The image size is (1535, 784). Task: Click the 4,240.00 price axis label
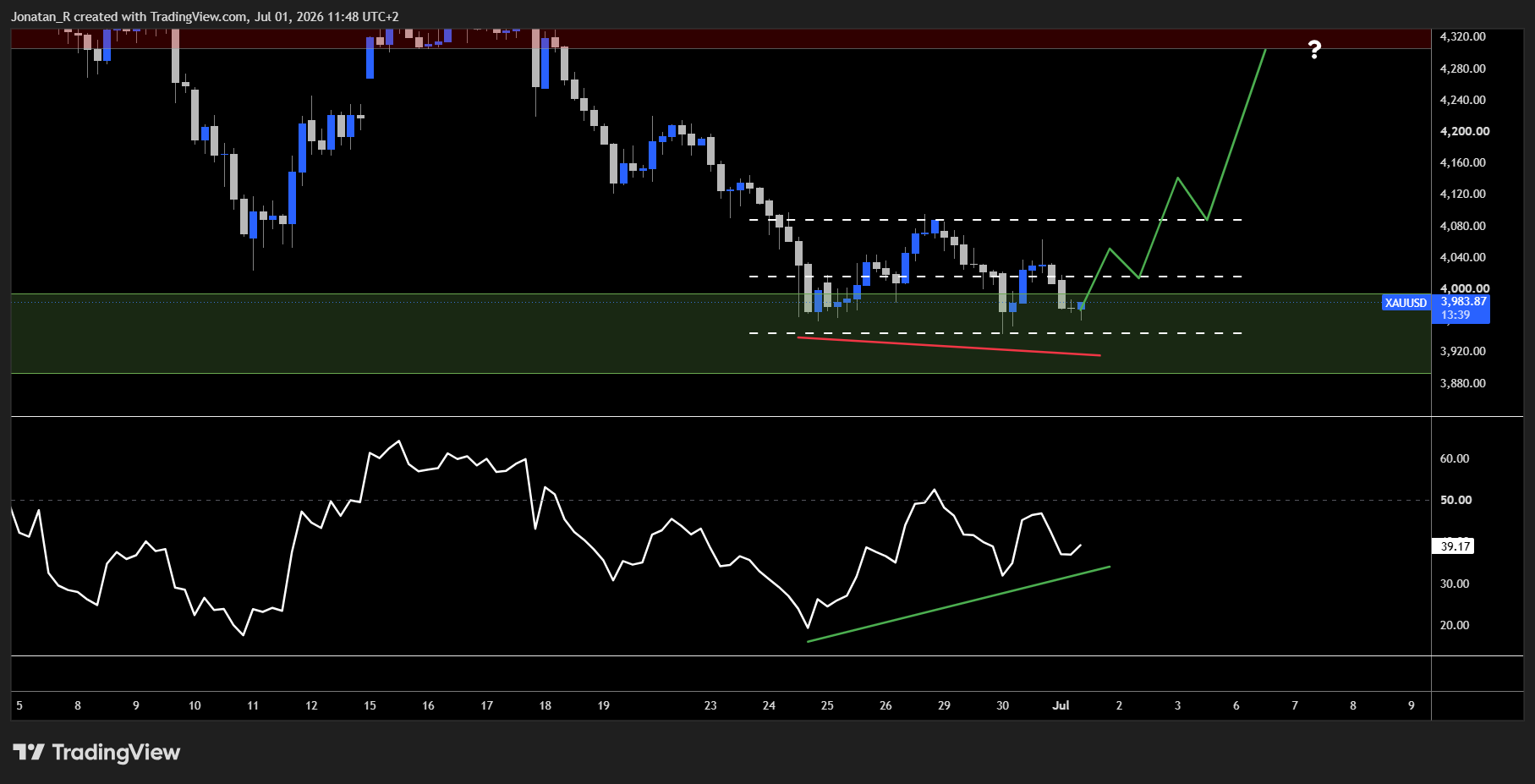tap(1462, 100)
